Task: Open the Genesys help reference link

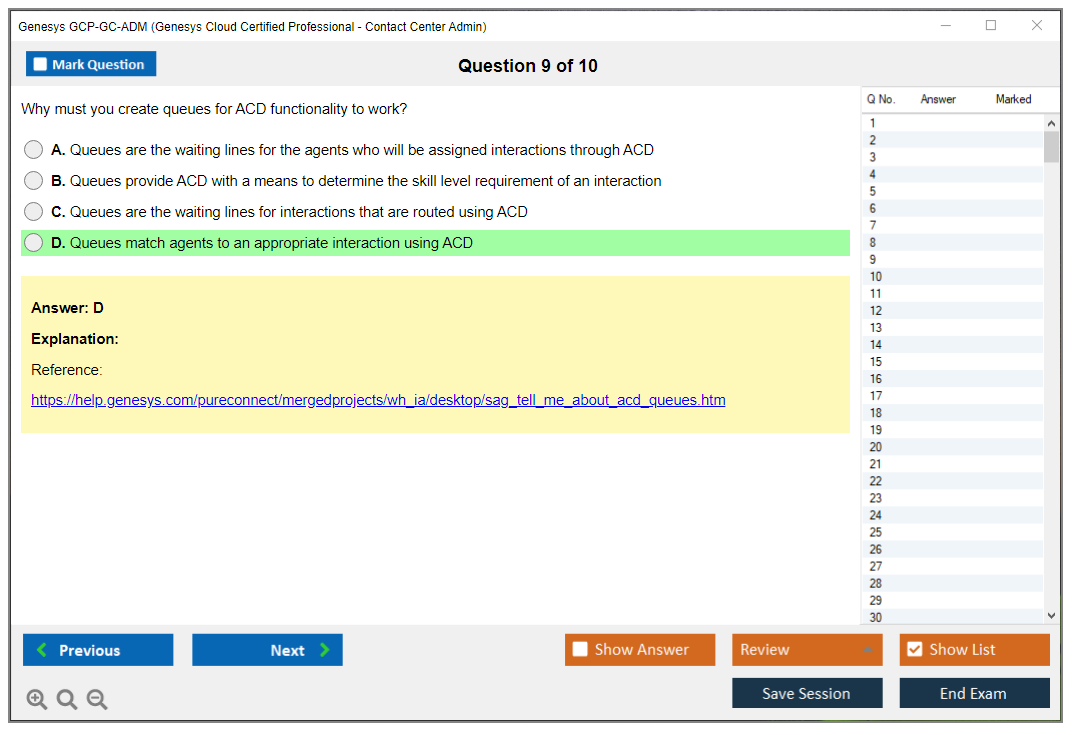Action: click(378, 400)
